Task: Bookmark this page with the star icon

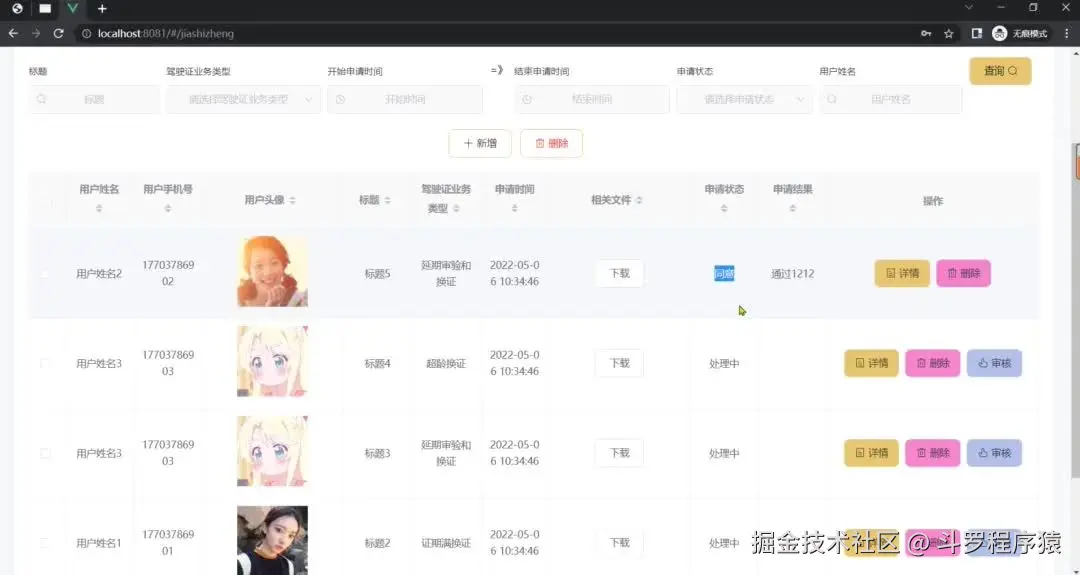Action: point(948,33)
